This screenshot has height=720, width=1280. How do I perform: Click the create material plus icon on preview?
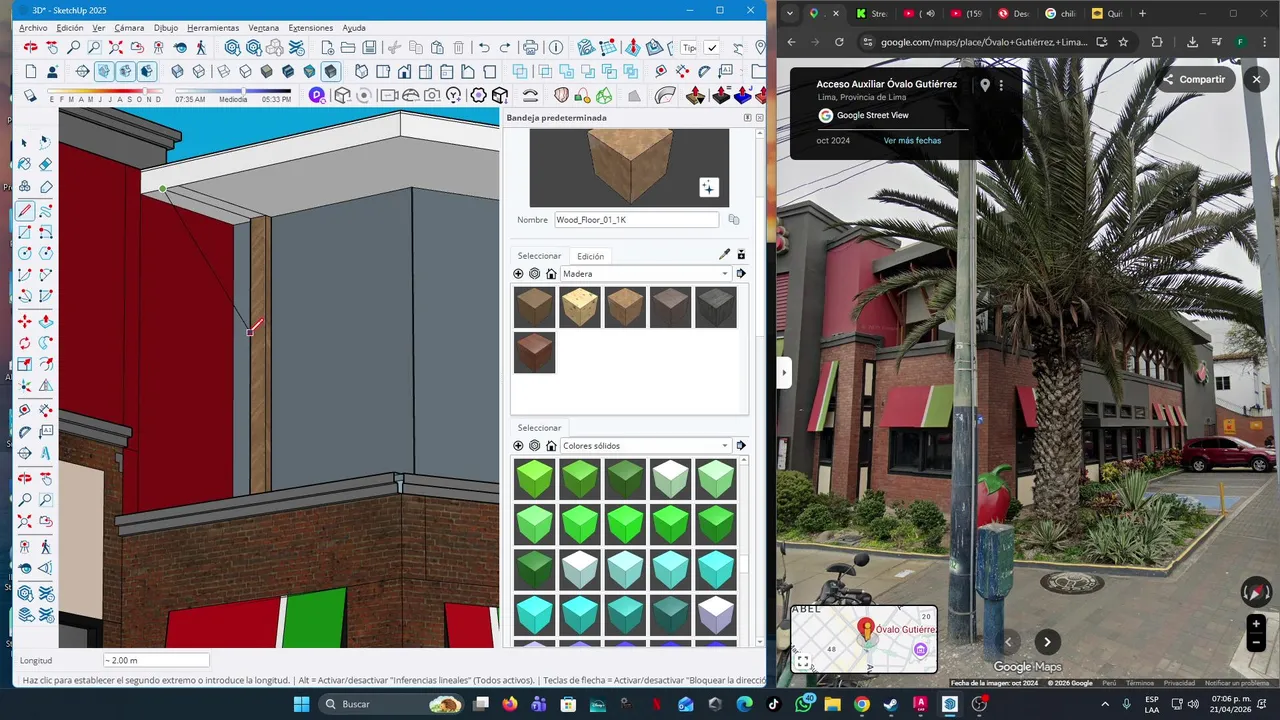click(708, 187)
